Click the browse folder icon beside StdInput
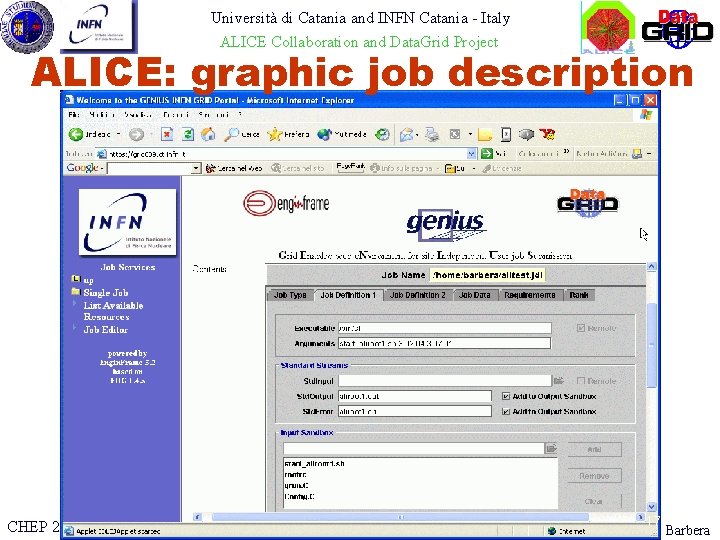This screenshot has width=720, height=540. [x=559, y=380]
